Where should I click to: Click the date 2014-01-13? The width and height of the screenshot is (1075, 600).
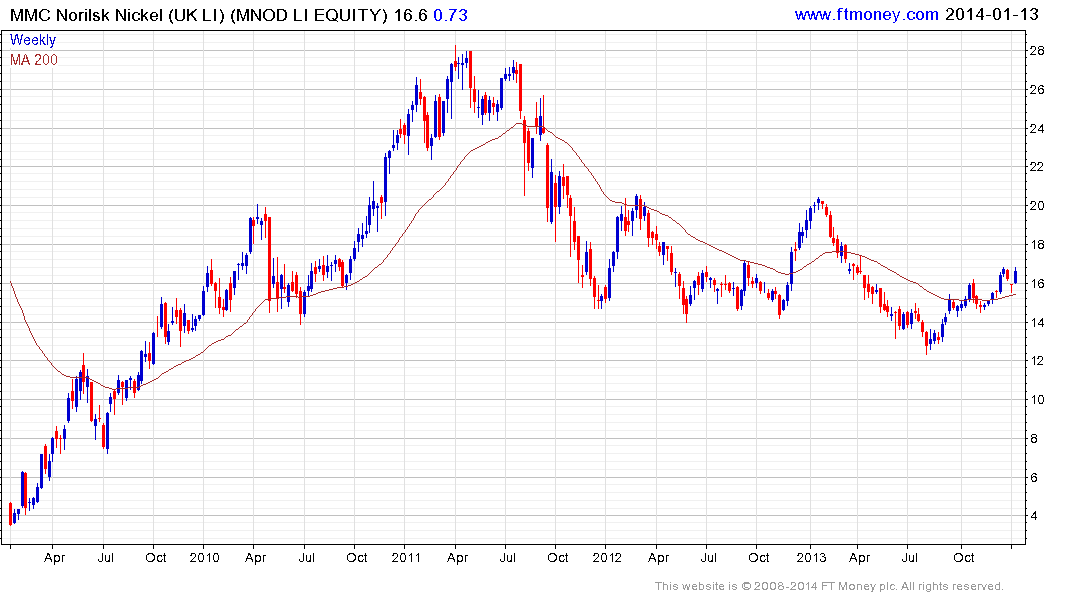point(991,14)
